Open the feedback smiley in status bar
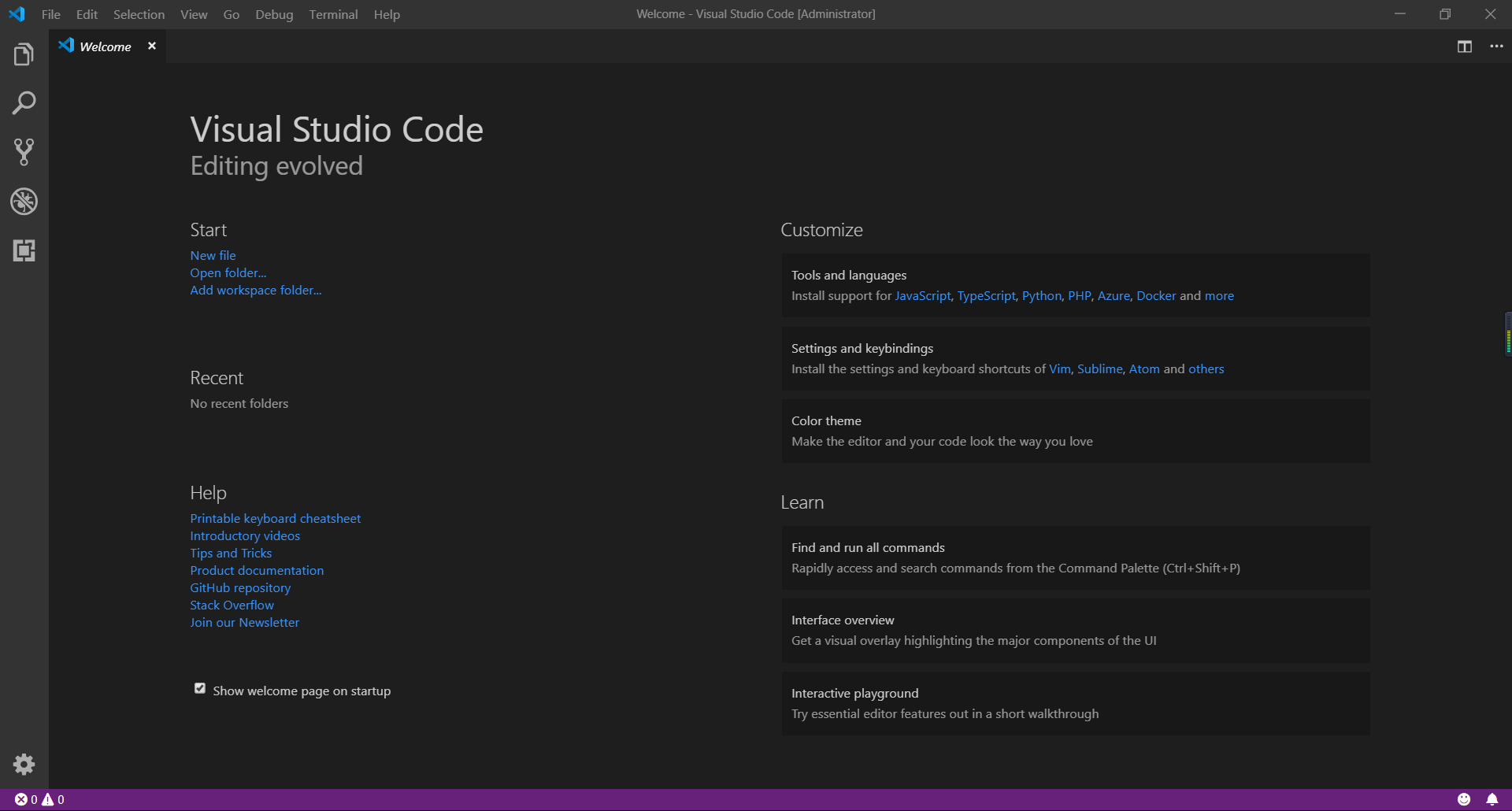The height and width of the screenshot is (811, 1512). [x=1464, y=799]
